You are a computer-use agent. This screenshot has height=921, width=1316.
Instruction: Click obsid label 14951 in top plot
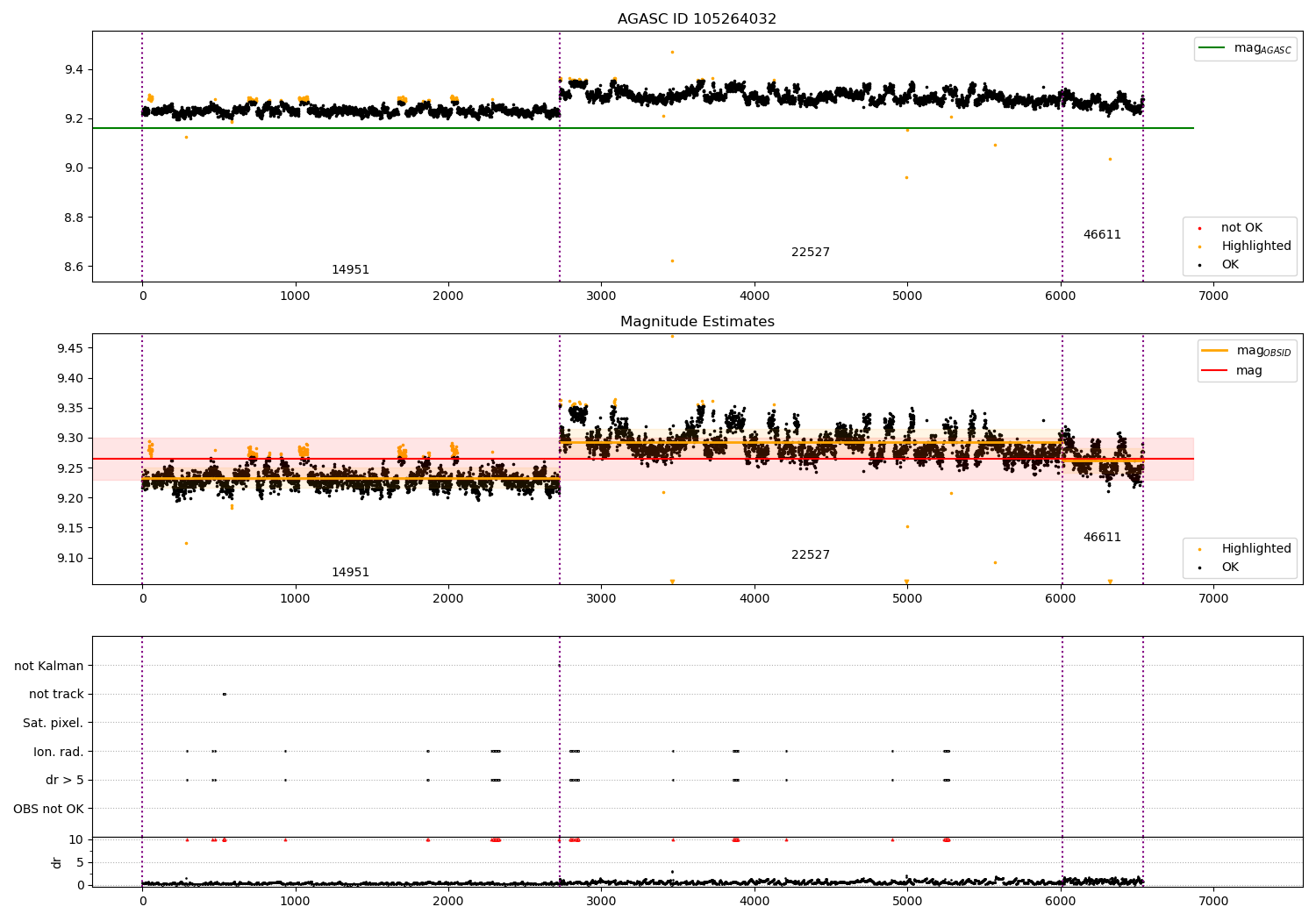coord(350,270)
